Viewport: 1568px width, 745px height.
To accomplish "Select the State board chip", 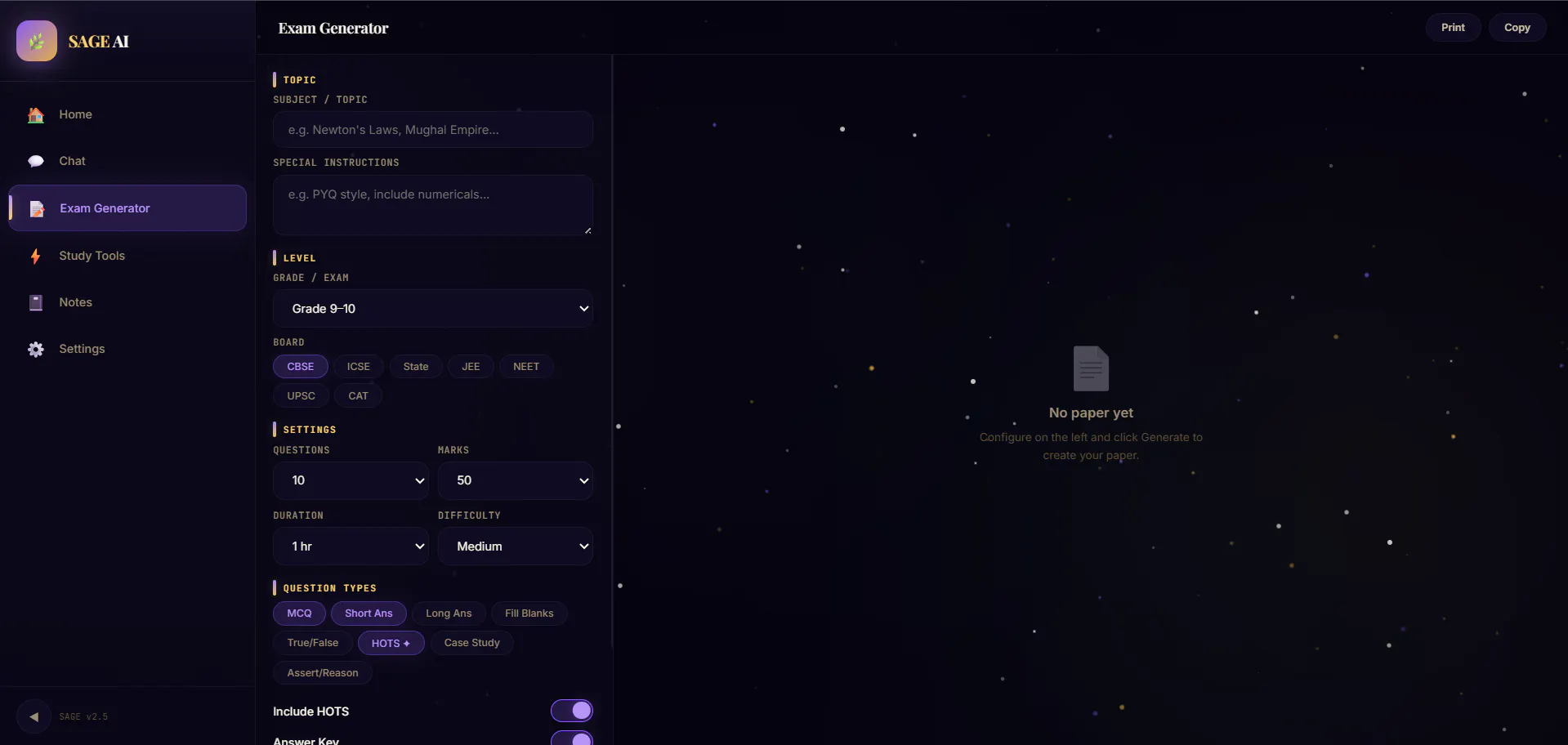I will click(416, 367).
